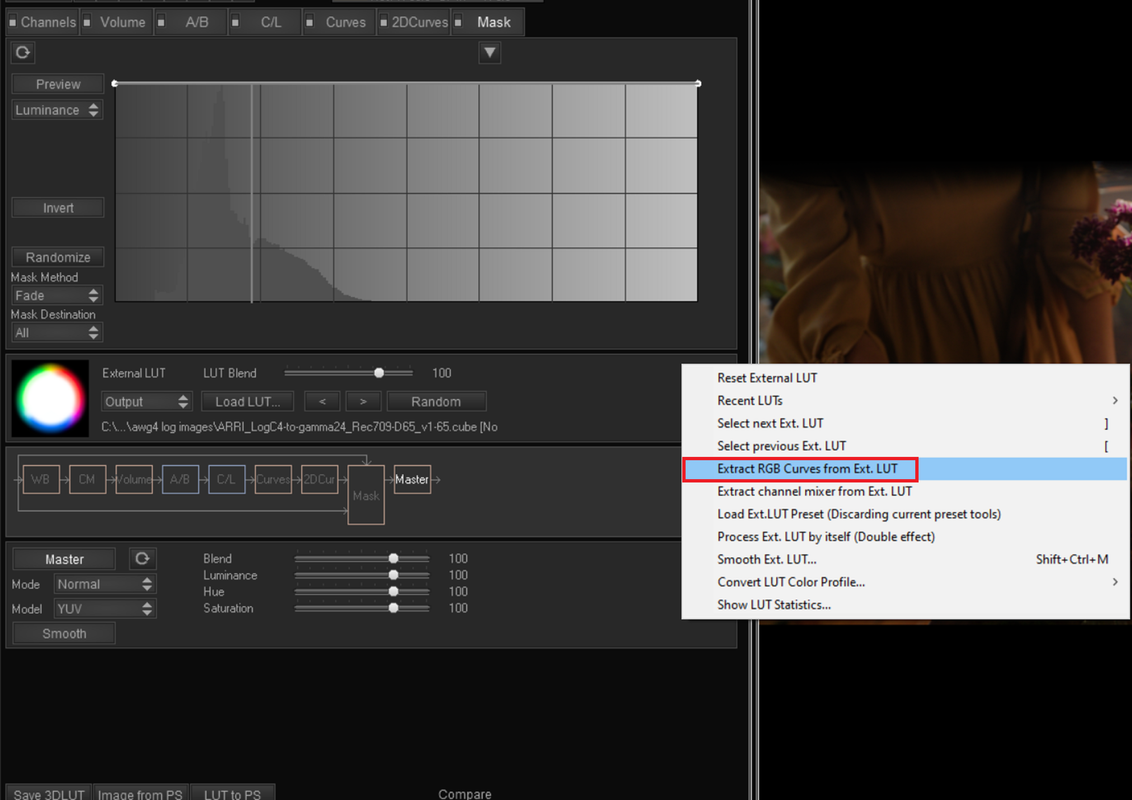Screen dimensions: 1132x800
Task: Click the Randomize button
Action: pyautogui.click(x=58, y=257)
